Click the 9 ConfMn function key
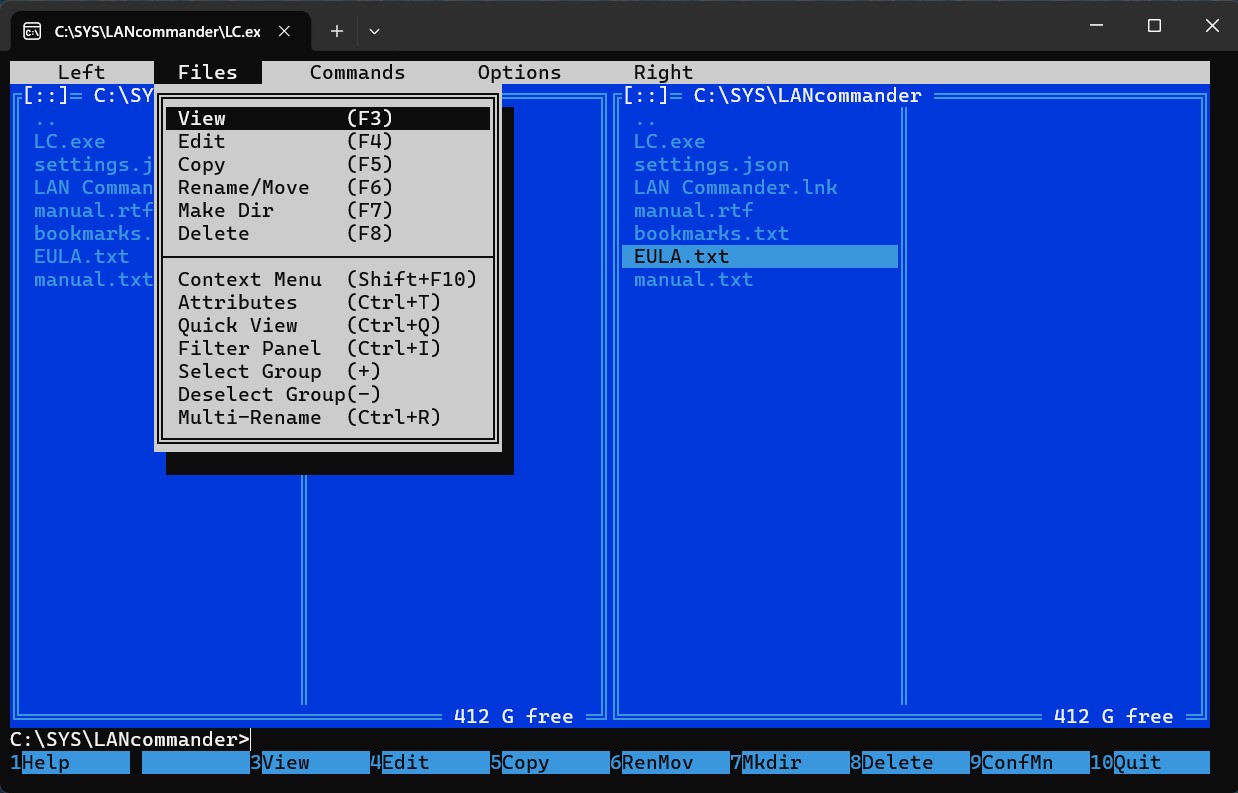Image resolution: width=1238 pixels, height=793 pixels. pyautogui.click(x=1030, y=762)
